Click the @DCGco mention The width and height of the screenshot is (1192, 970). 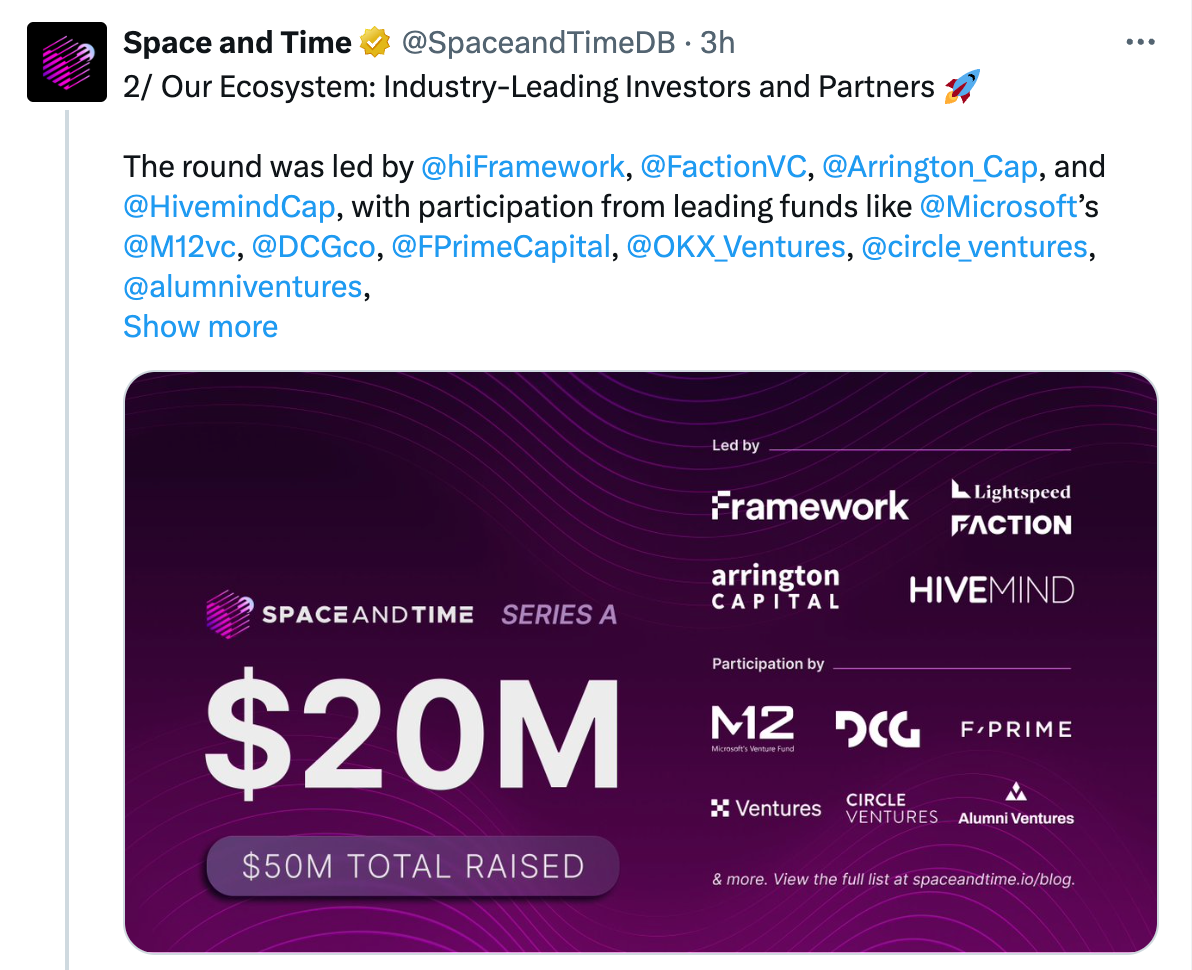click(x=313, y=247)
